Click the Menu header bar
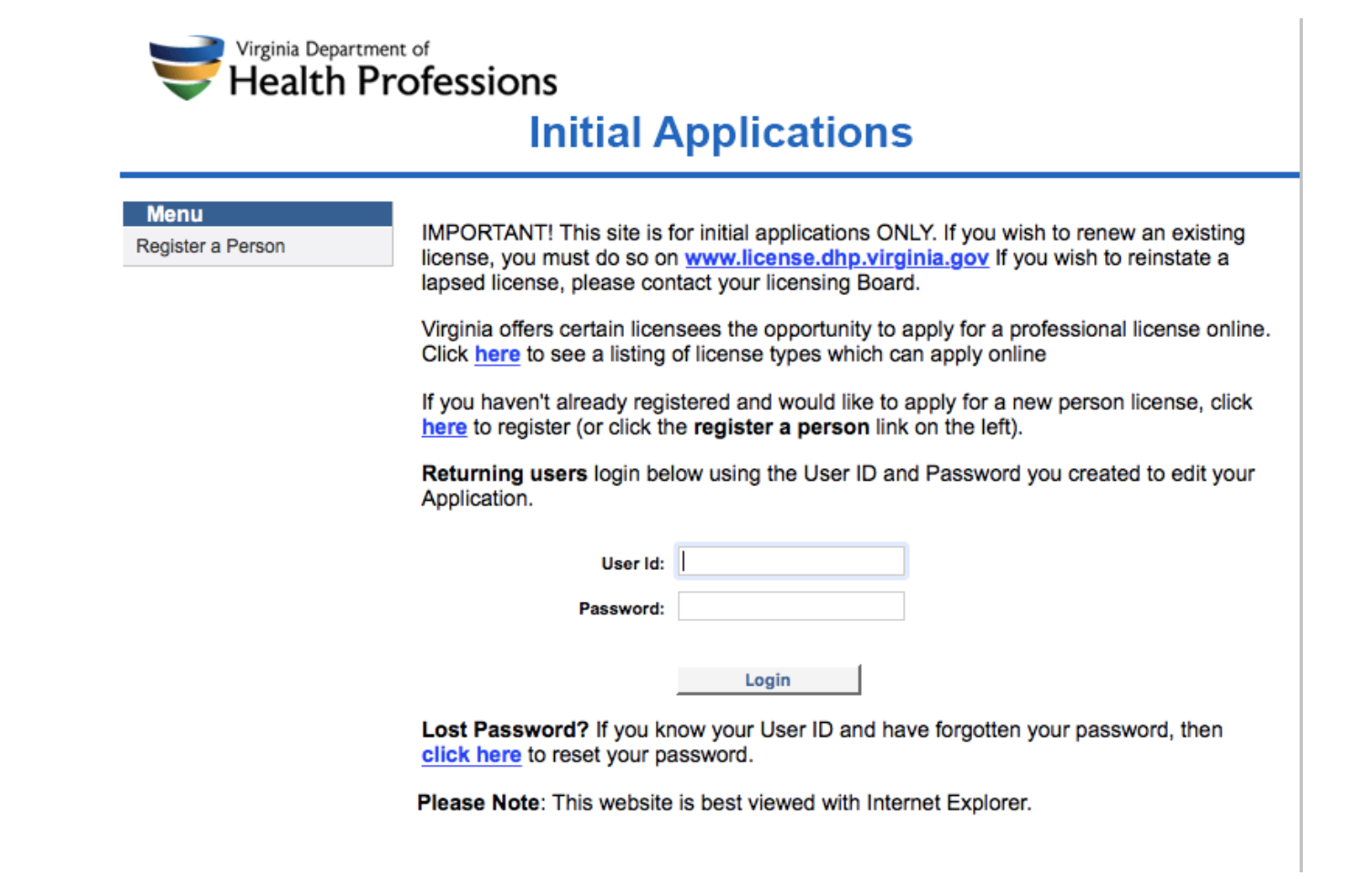Screen dimensions: 1352x896 pos(258,214)
